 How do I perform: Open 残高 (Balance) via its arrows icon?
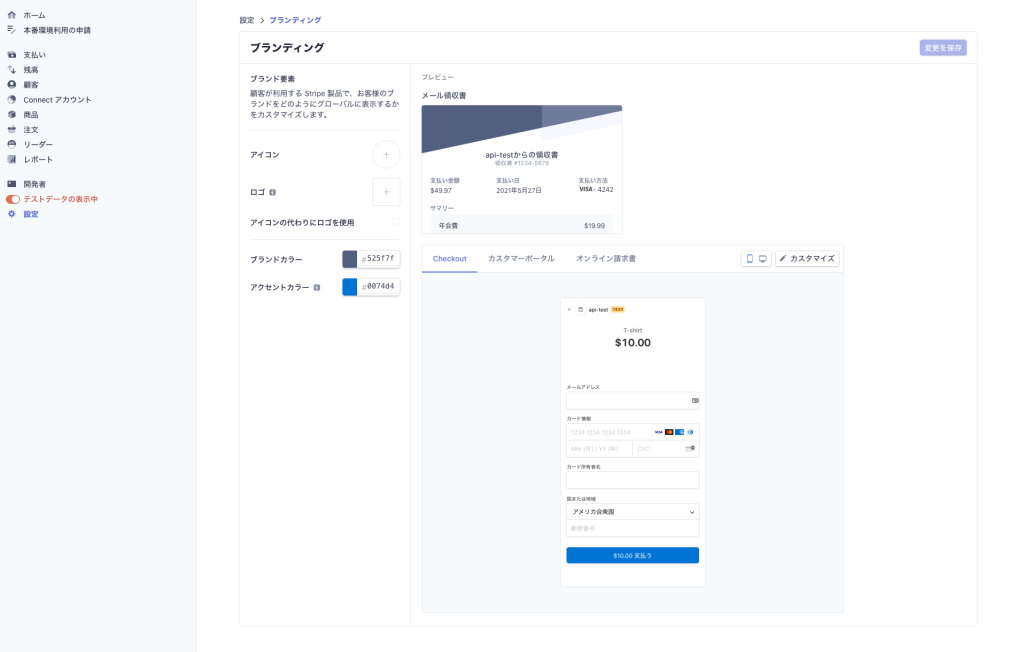12,70
